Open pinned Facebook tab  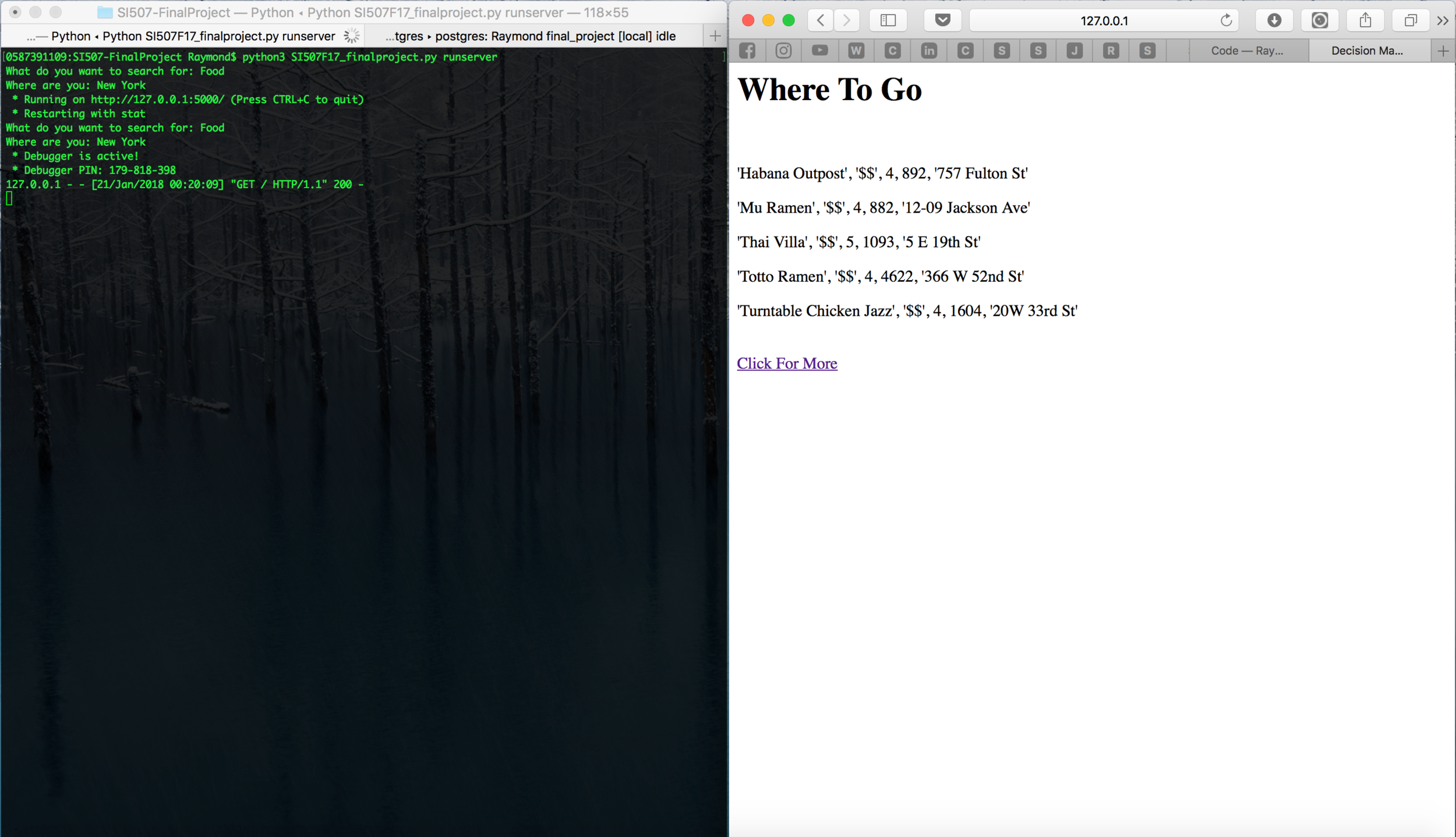coord(747,51)
